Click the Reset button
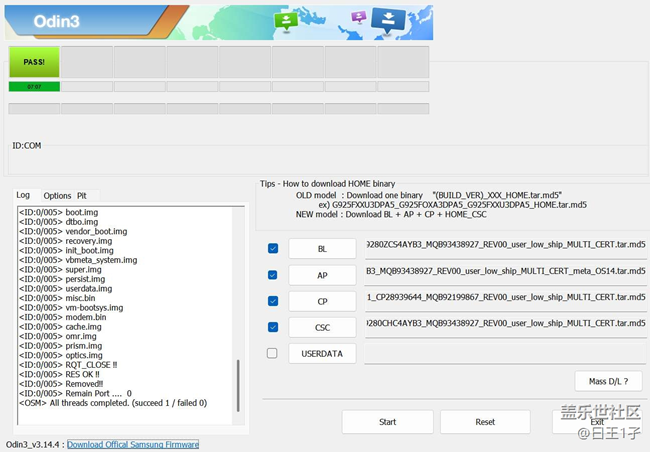This screenshot has width=650, height=452. click(485, 422)
